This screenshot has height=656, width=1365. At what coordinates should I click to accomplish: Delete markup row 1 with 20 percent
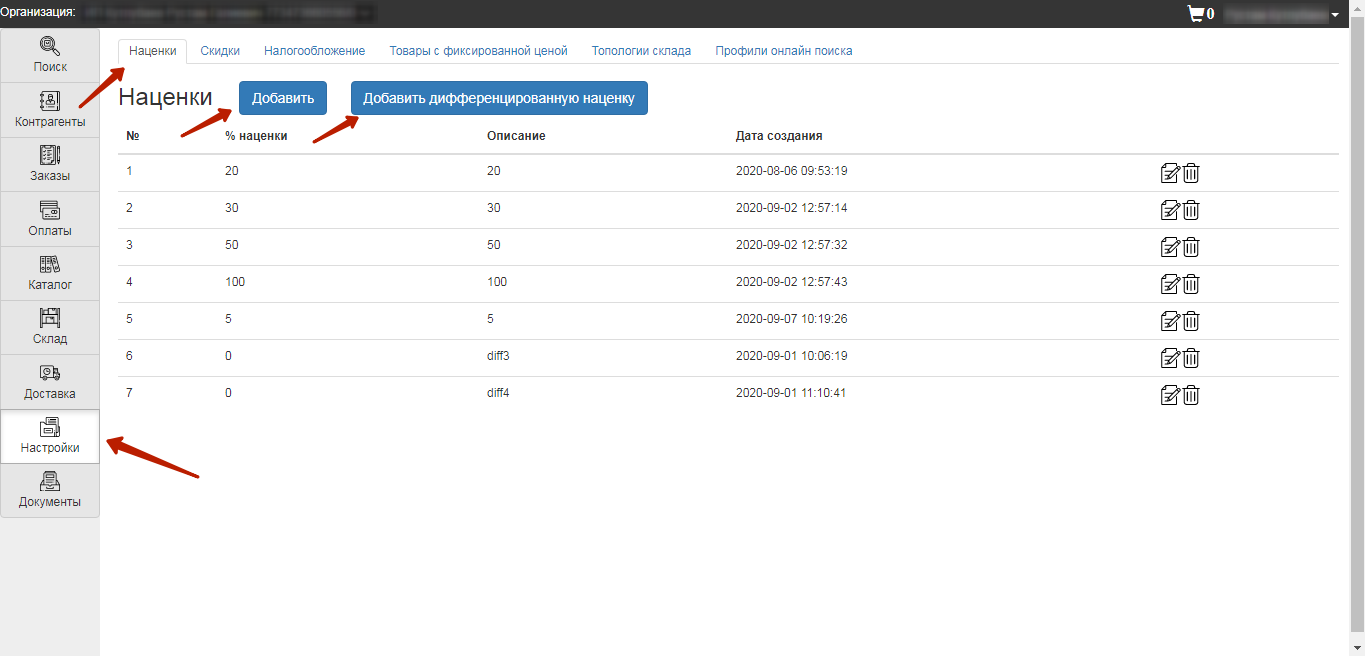[x=1191, y=173]
